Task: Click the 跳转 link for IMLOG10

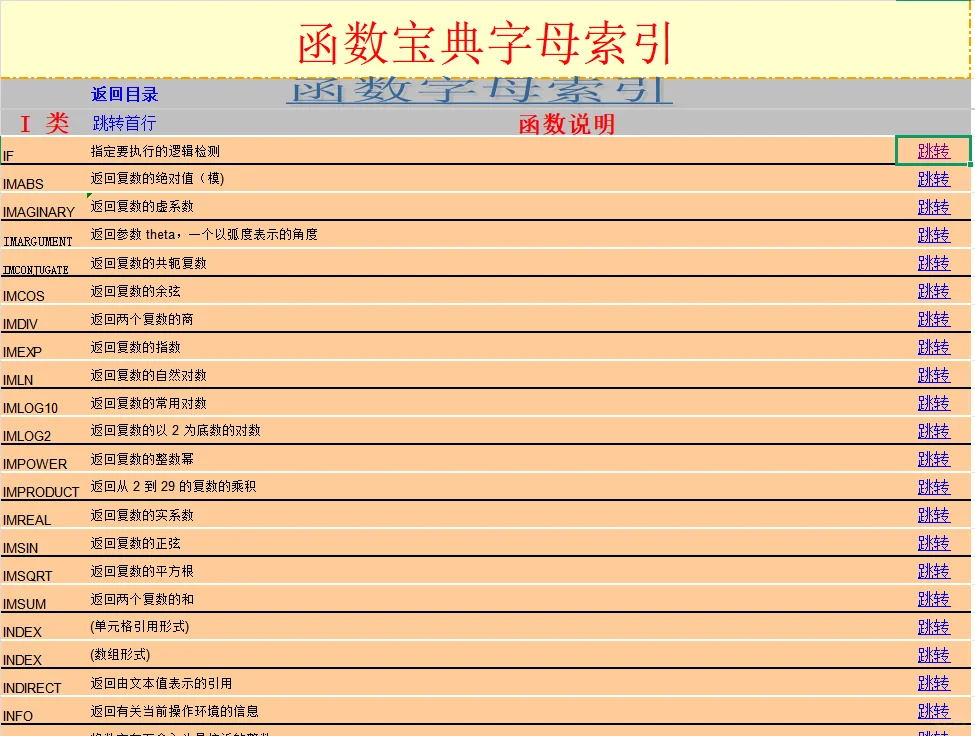Action: tap(932, 403)
